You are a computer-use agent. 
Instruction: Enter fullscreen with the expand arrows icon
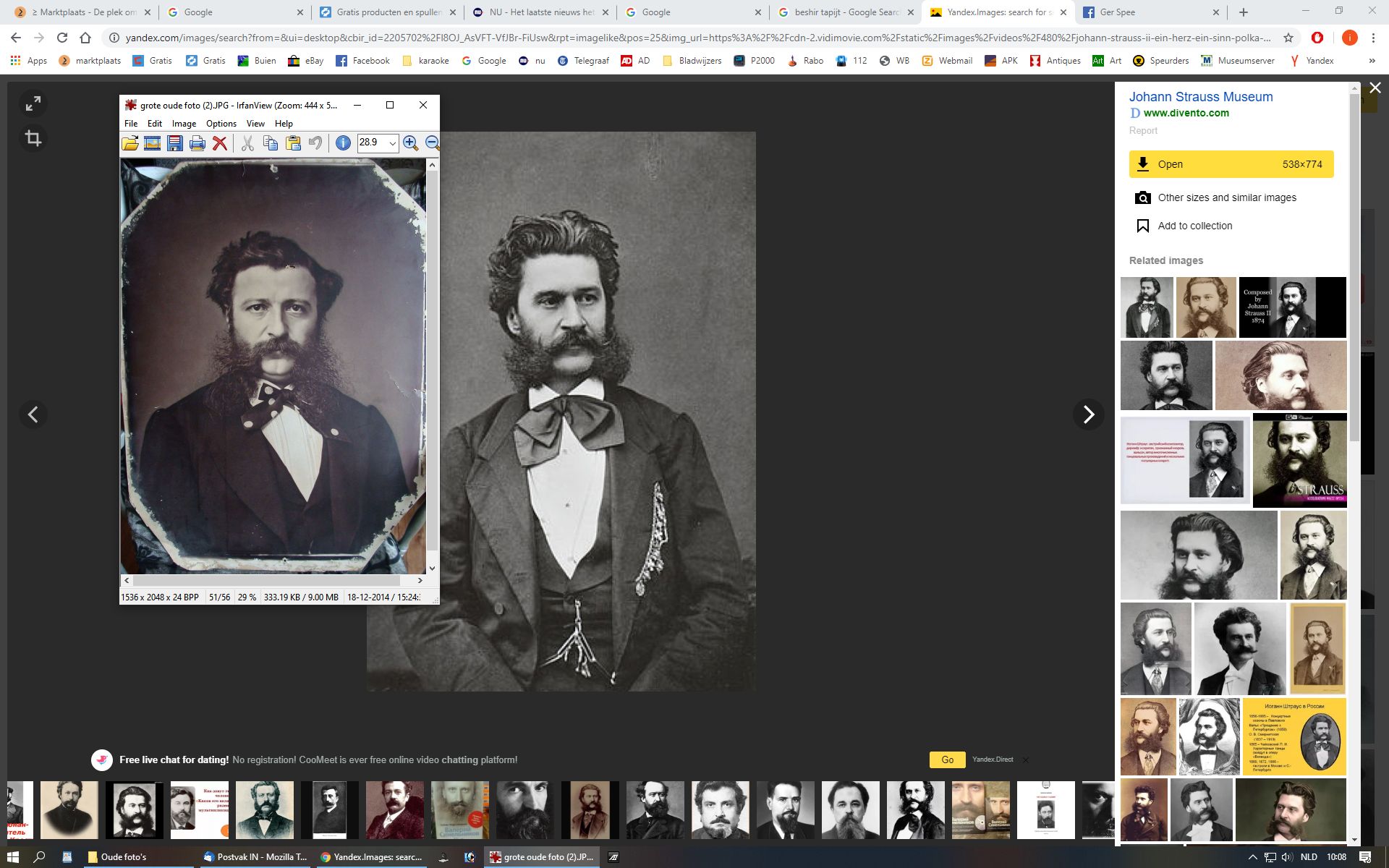(32, 103)
